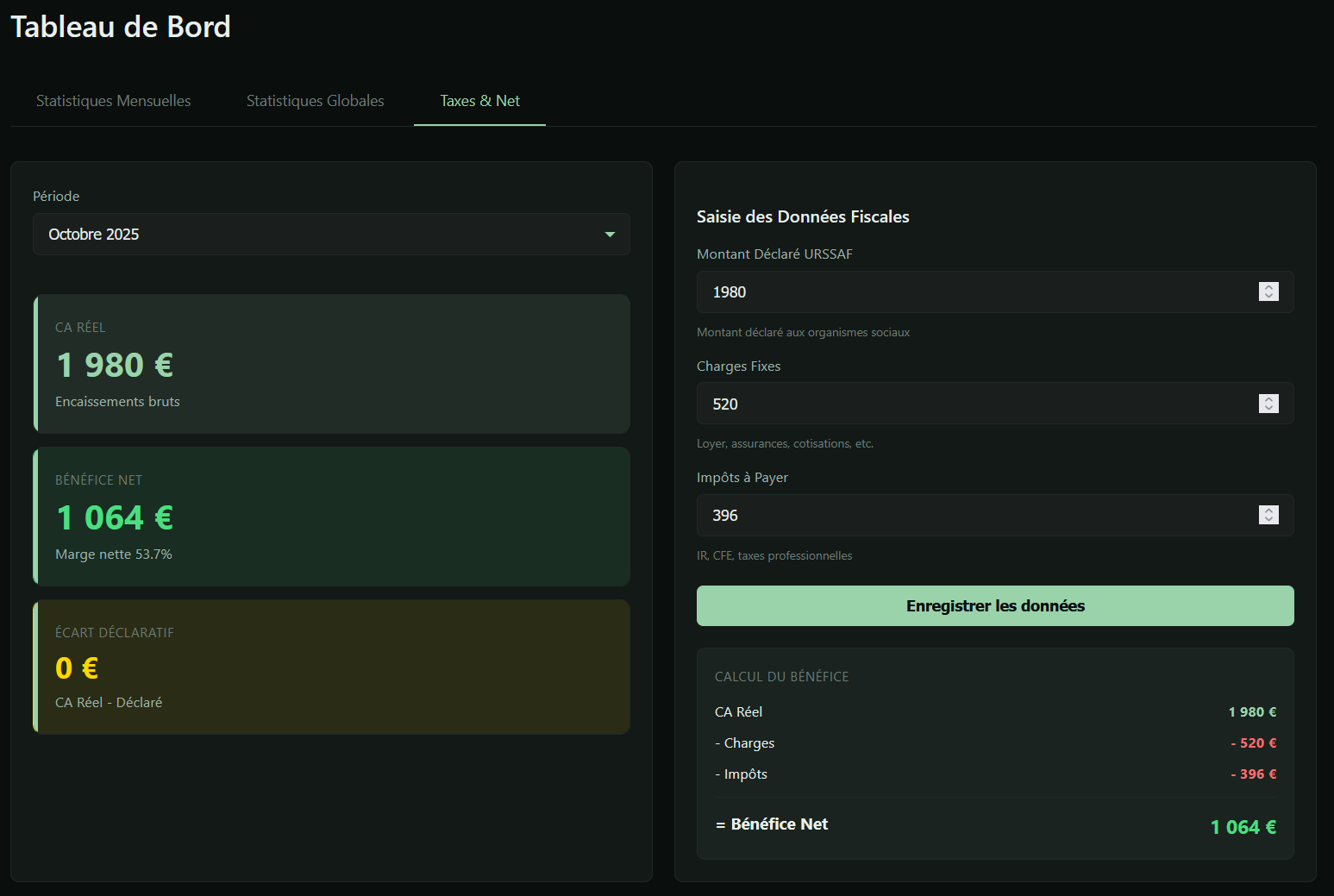
Task: Click the CA Réel card showing 1 980 €
Action: tap(331, 364)
